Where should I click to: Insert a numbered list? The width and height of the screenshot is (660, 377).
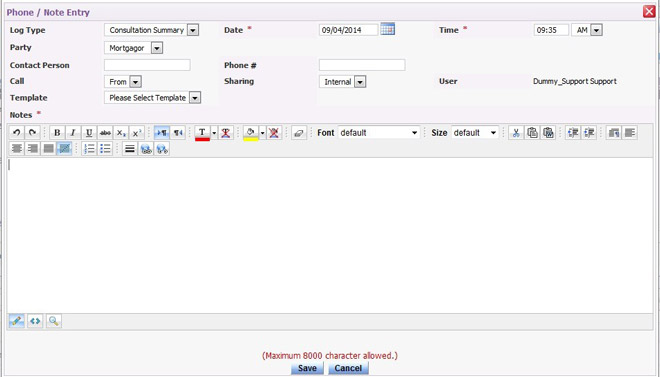[89, 149]
